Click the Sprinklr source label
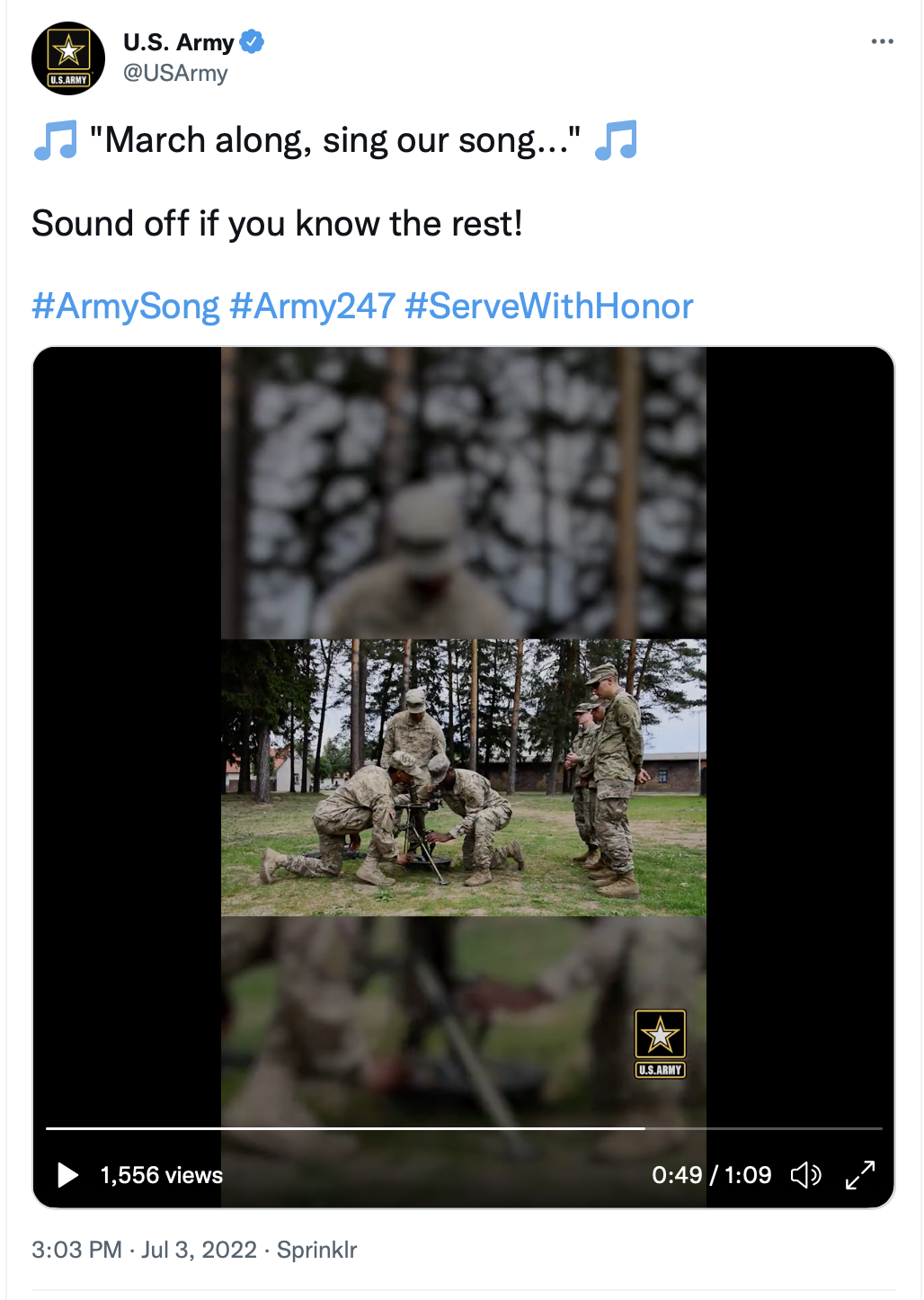This screenshot has width=924, height=1300. click(x=316, y=1250)
